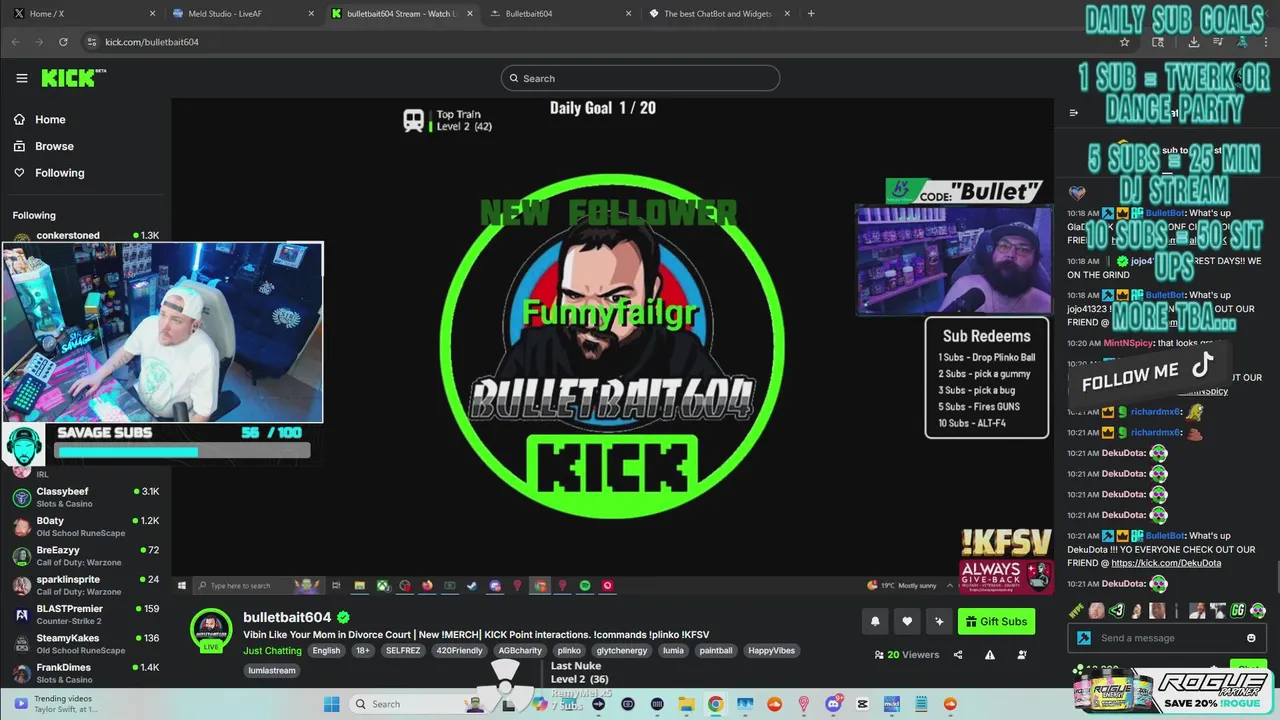Select the HYPE emote
The width and height of the screenshot is (1280, 720).
click(1076, 610)
